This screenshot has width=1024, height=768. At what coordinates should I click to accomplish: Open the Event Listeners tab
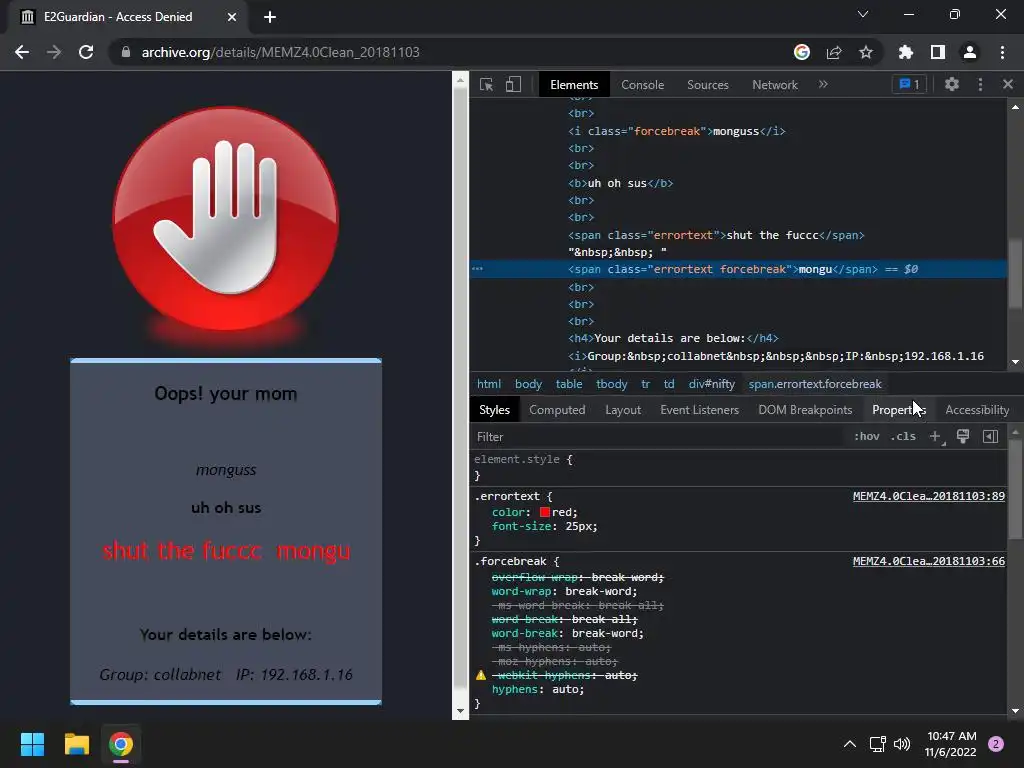coord(699,410)
